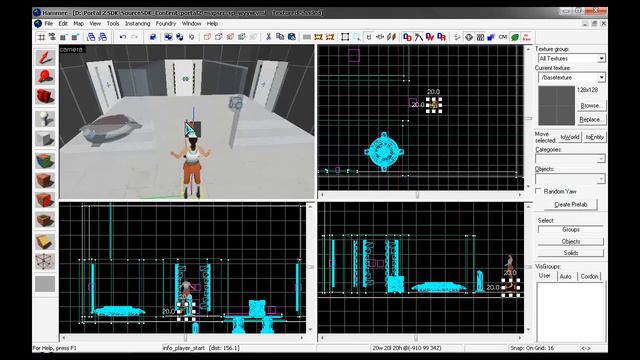Open the Window menu
640x360 pixels.
coord(191,24)
